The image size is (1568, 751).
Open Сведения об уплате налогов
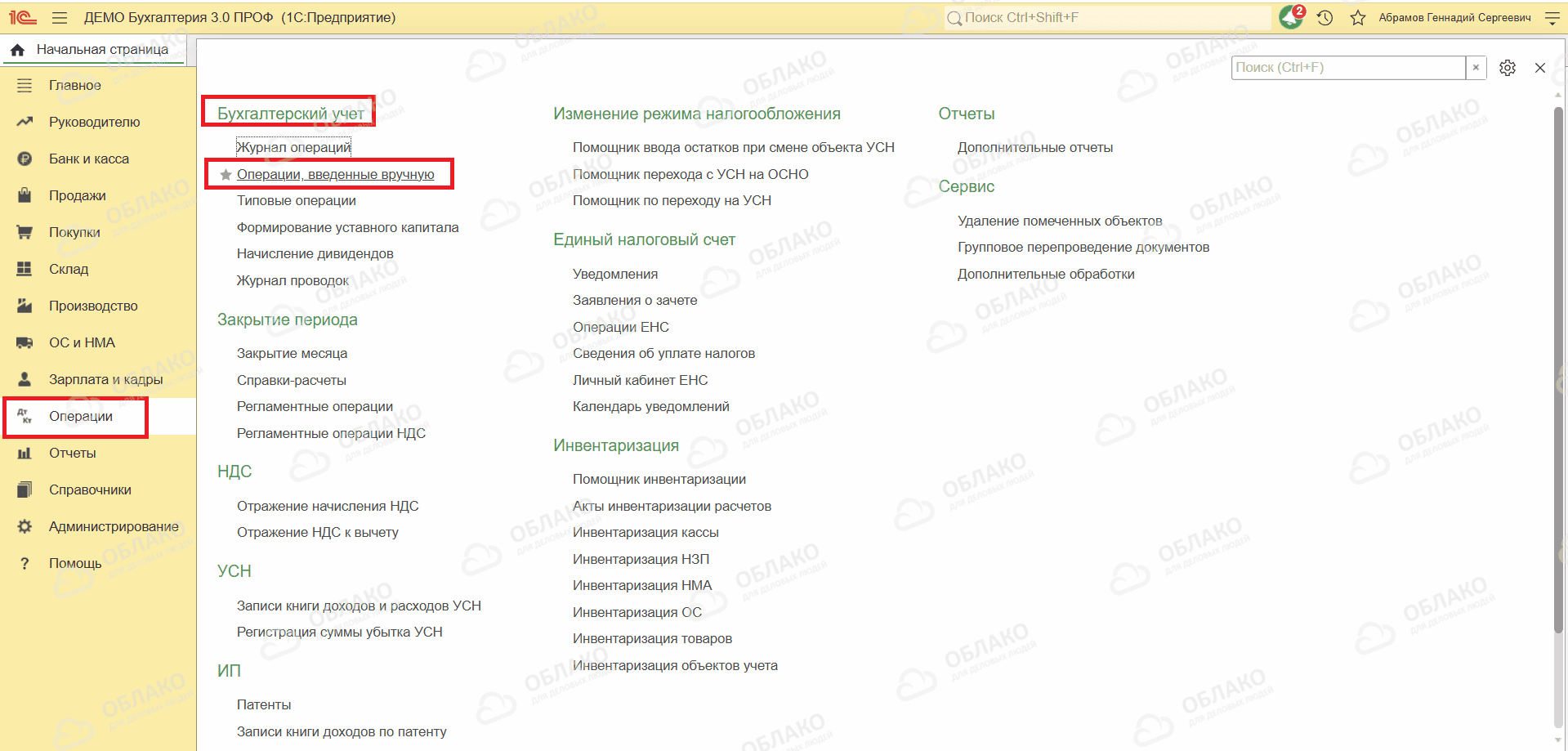663,353
